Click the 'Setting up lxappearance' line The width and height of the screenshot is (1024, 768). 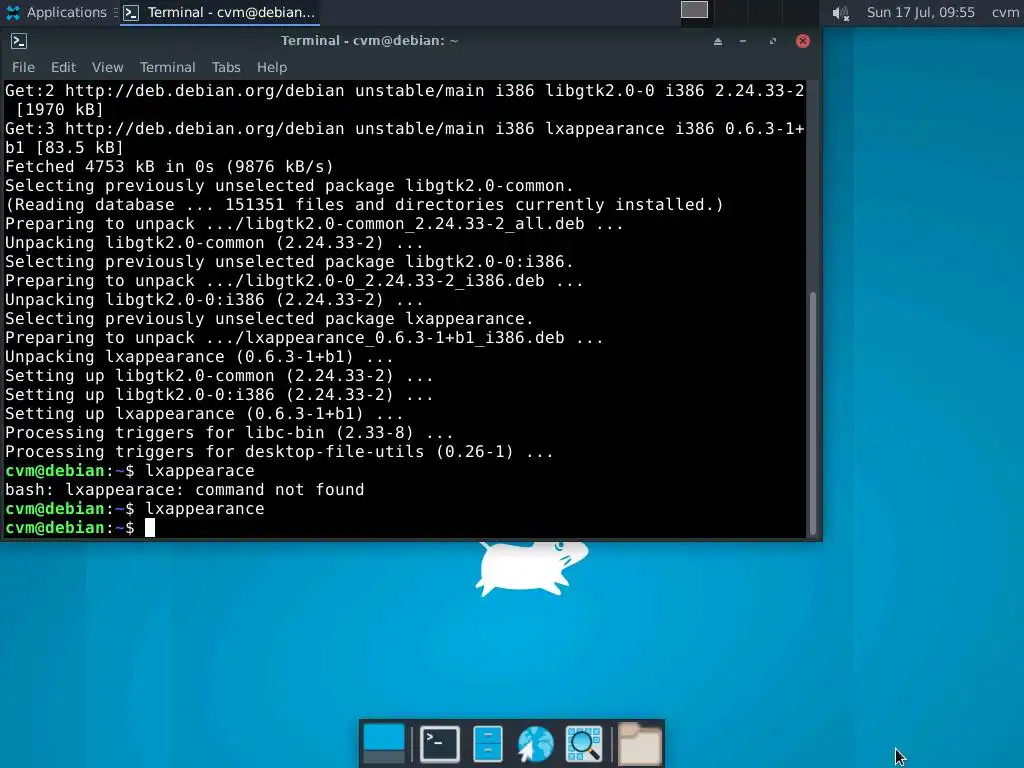pos(204,414)
